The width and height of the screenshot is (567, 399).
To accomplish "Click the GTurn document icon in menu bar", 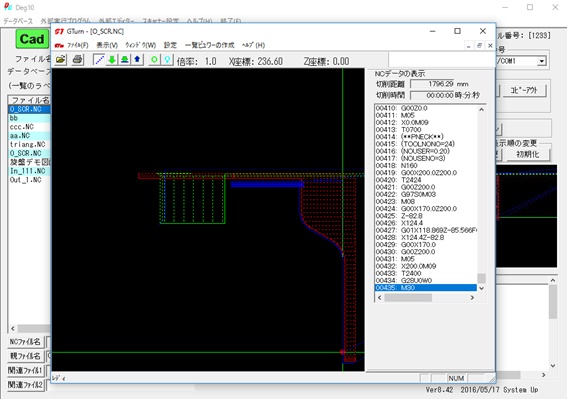I will (x=59, y=45).
